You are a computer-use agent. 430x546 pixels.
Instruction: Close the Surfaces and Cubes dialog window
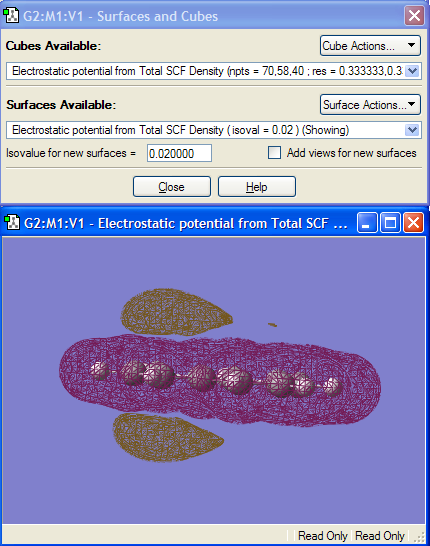tap(414, 16)
